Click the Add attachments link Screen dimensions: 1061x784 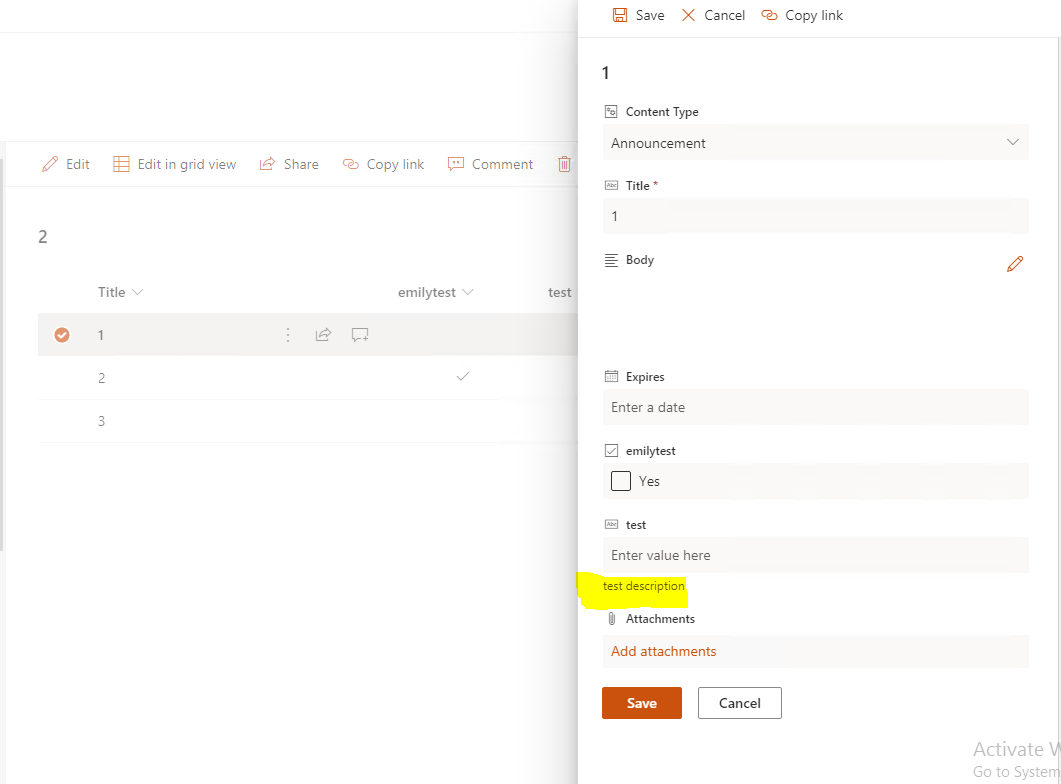tap(663, 651)
